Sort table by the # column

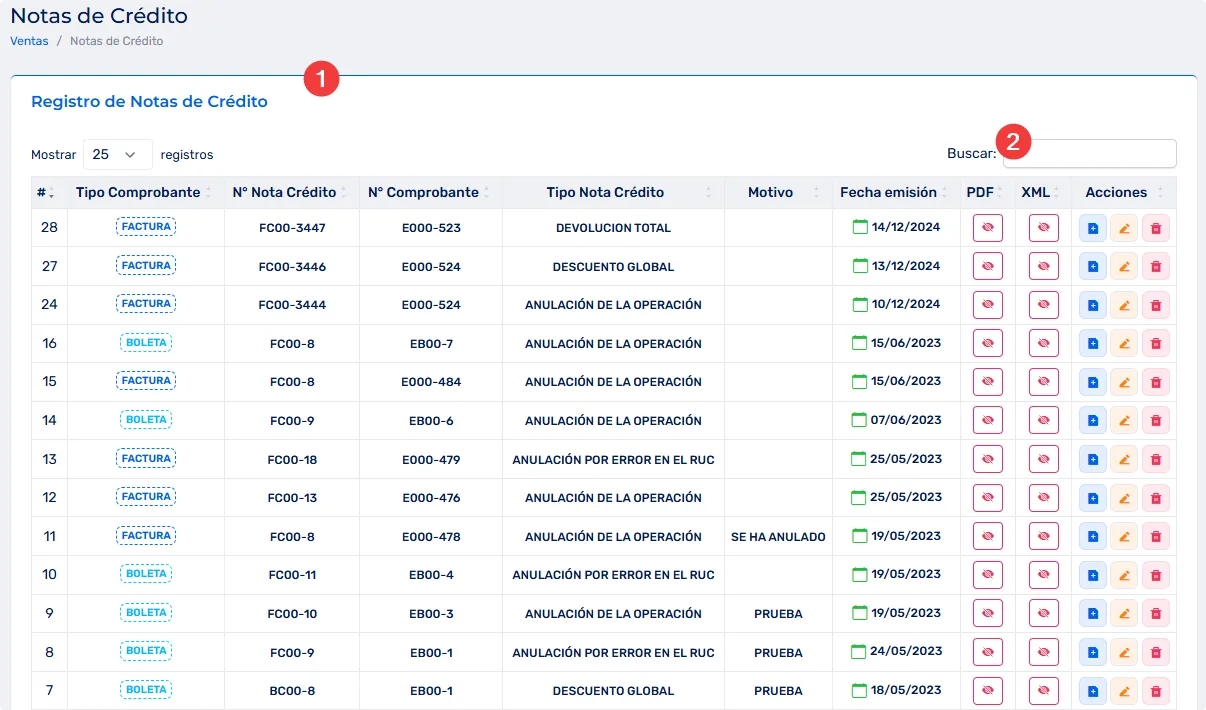(46, 193)
